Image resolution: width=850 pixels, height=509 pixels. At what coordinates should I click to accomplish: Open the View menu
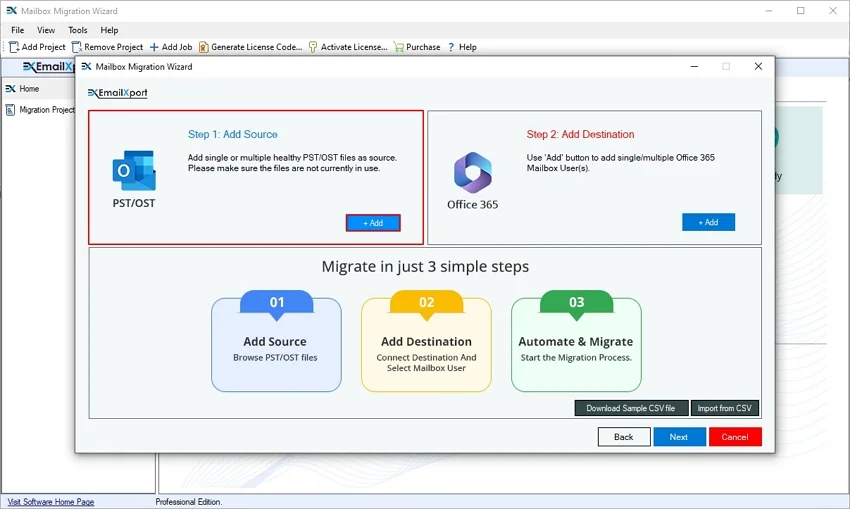point(46,31)
